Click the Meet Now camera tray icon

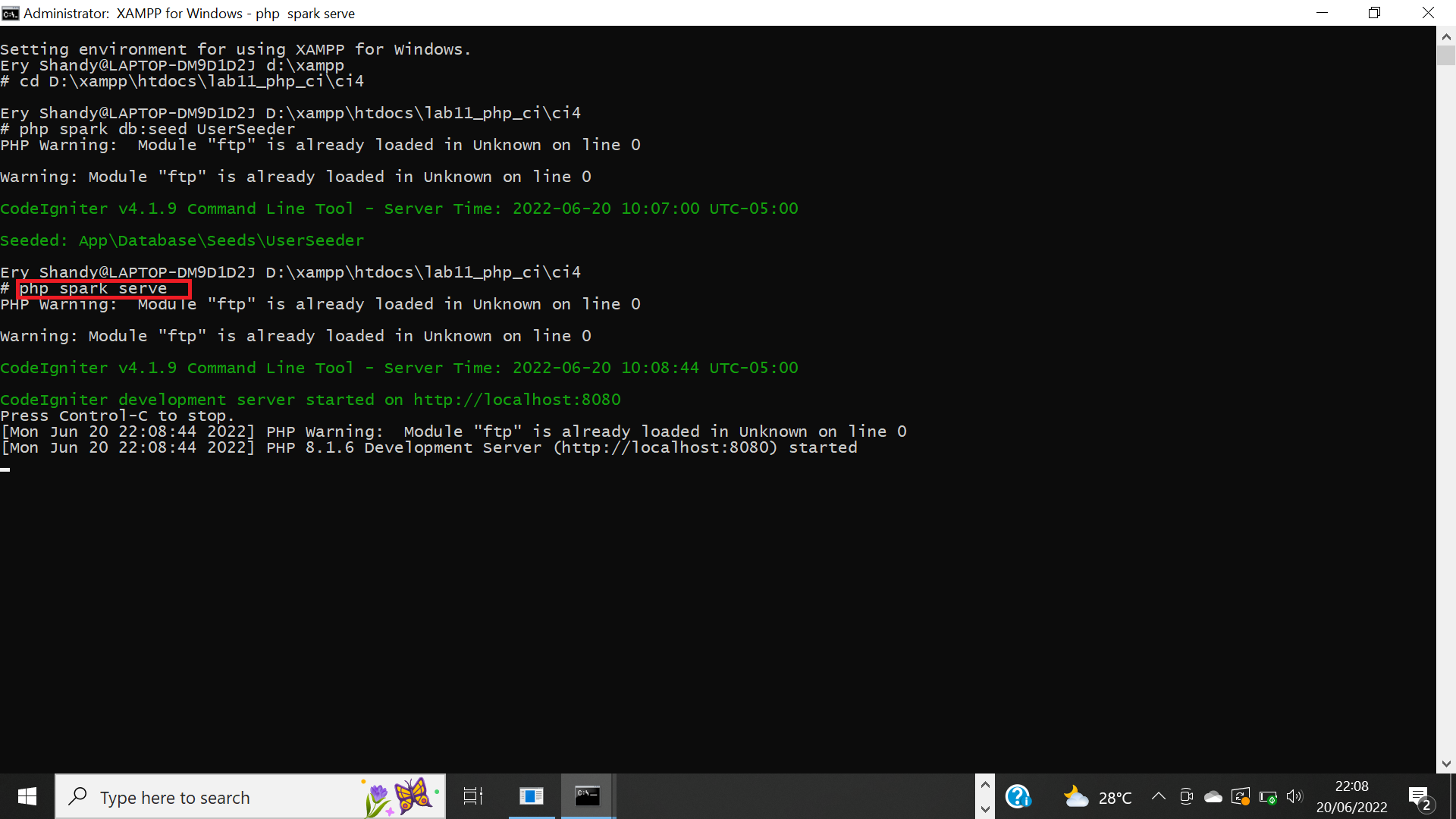(x=1186, y=796)
